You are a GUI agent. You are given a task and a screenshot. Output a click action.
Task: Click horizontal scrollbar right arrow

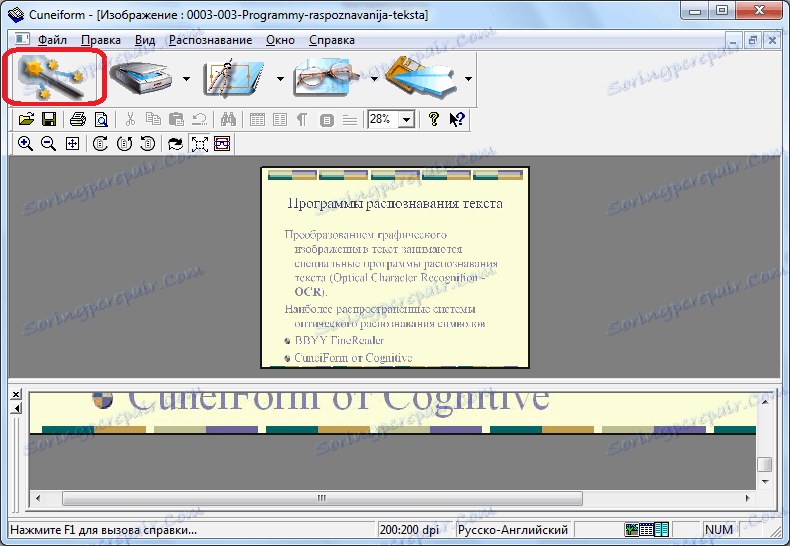(748, 498)
